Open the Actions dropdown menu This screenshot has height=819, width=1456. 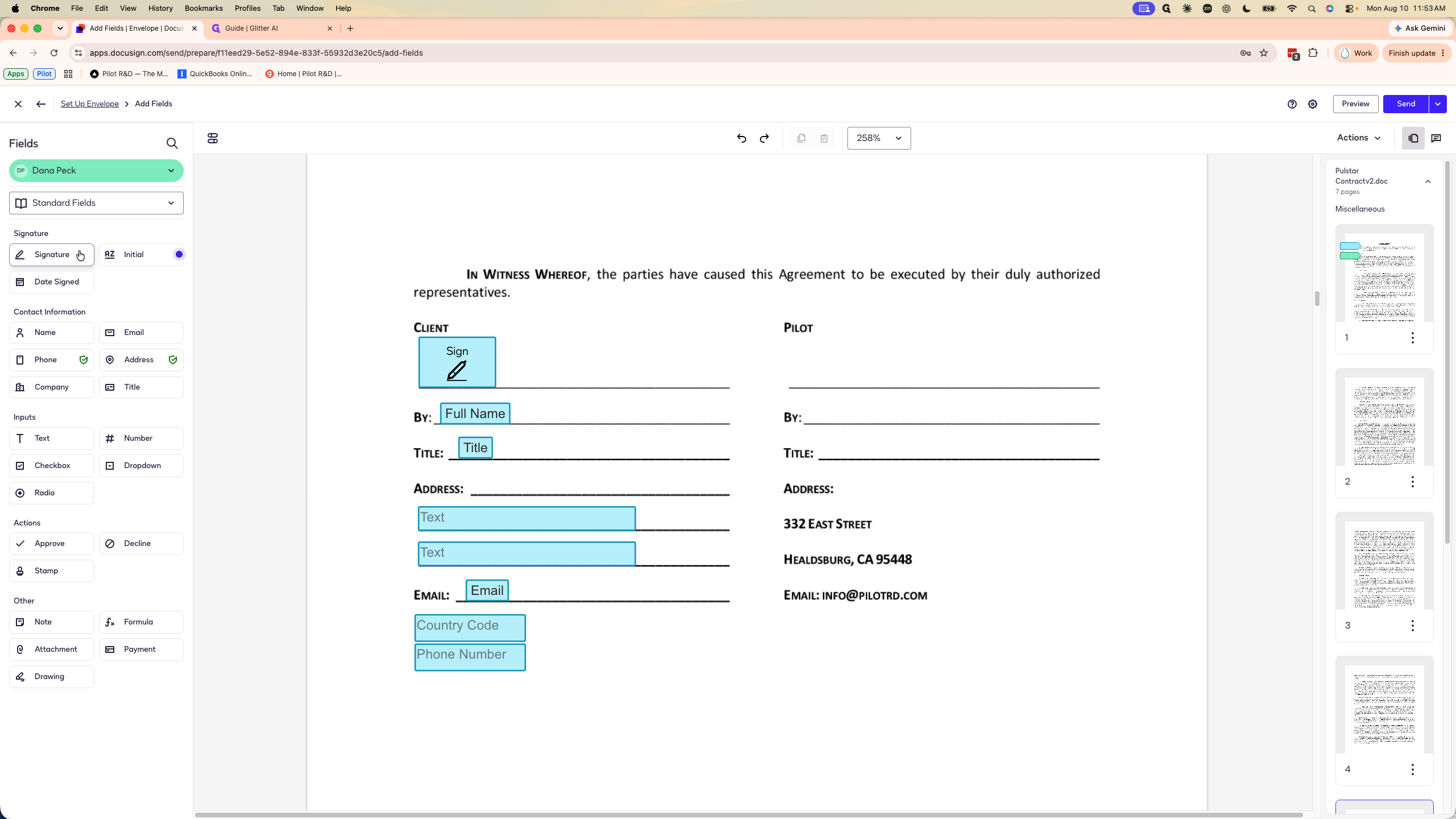pyautogui.click(x=1358, y=138)
